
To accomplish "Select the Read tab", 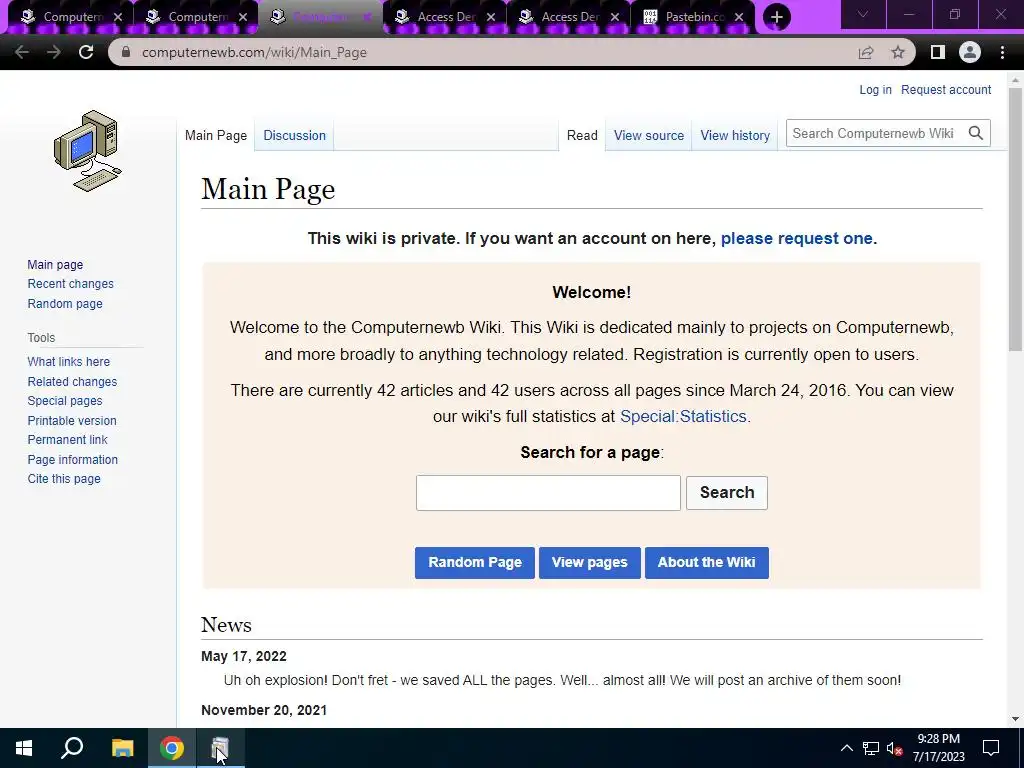I will 582,135.
